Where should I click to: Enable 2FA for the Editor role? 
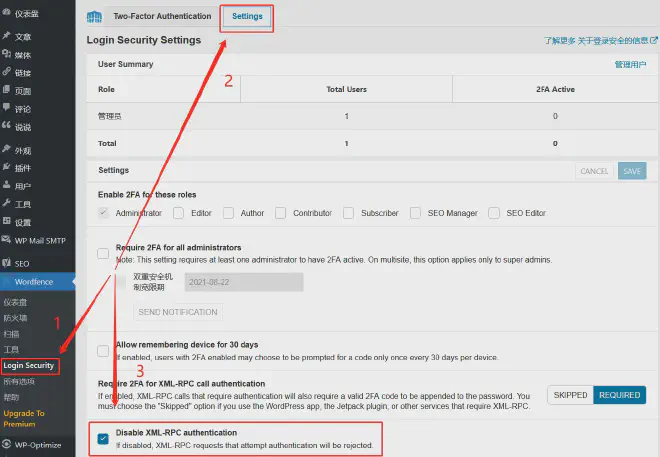(x=179, y=213)
